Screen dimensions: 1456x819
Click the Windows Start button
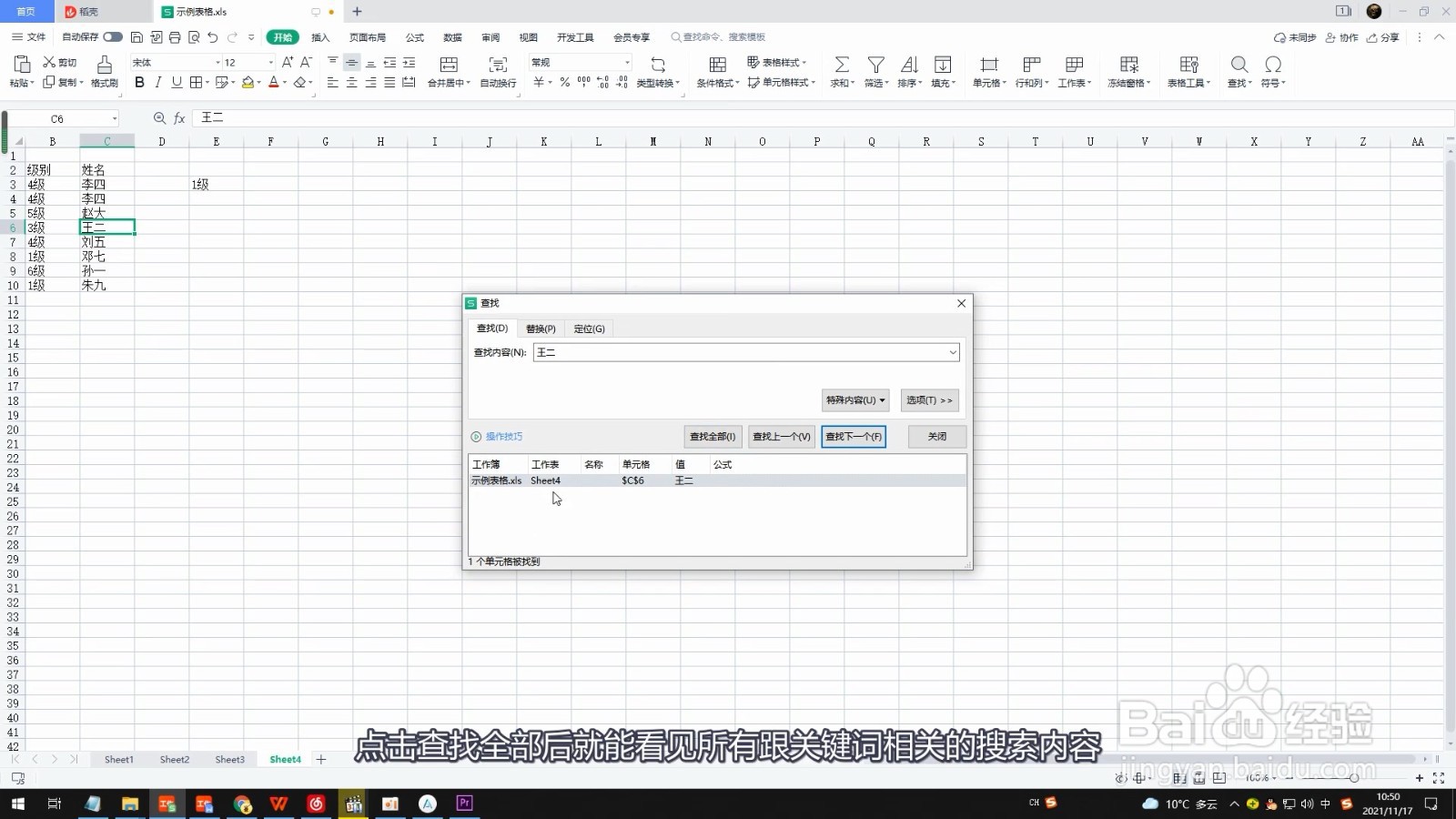[x=18, y=804]
